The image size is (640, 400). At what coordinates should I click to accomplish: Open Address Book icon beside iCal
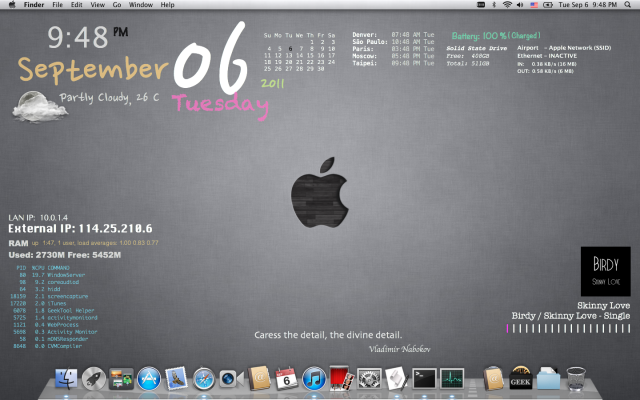coord(259,378)
